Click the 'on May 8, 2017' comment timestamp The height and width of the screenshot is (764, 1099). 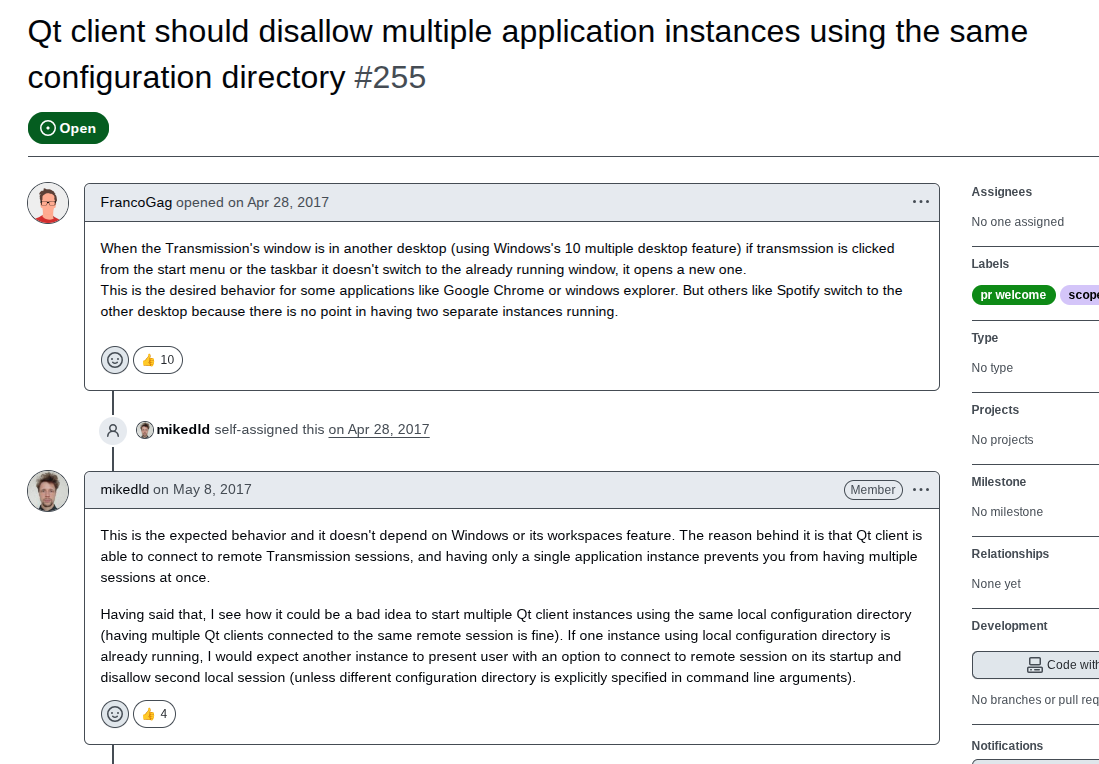coord(203,490)
